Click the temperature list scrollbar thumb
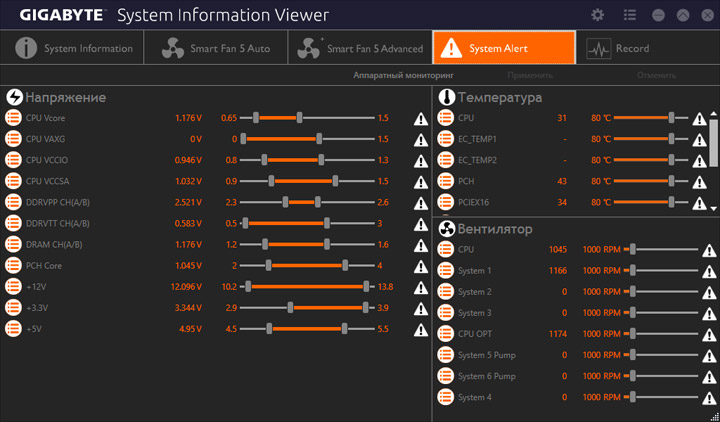This screenshot has height=422, width=720. [x=714, y=142]
